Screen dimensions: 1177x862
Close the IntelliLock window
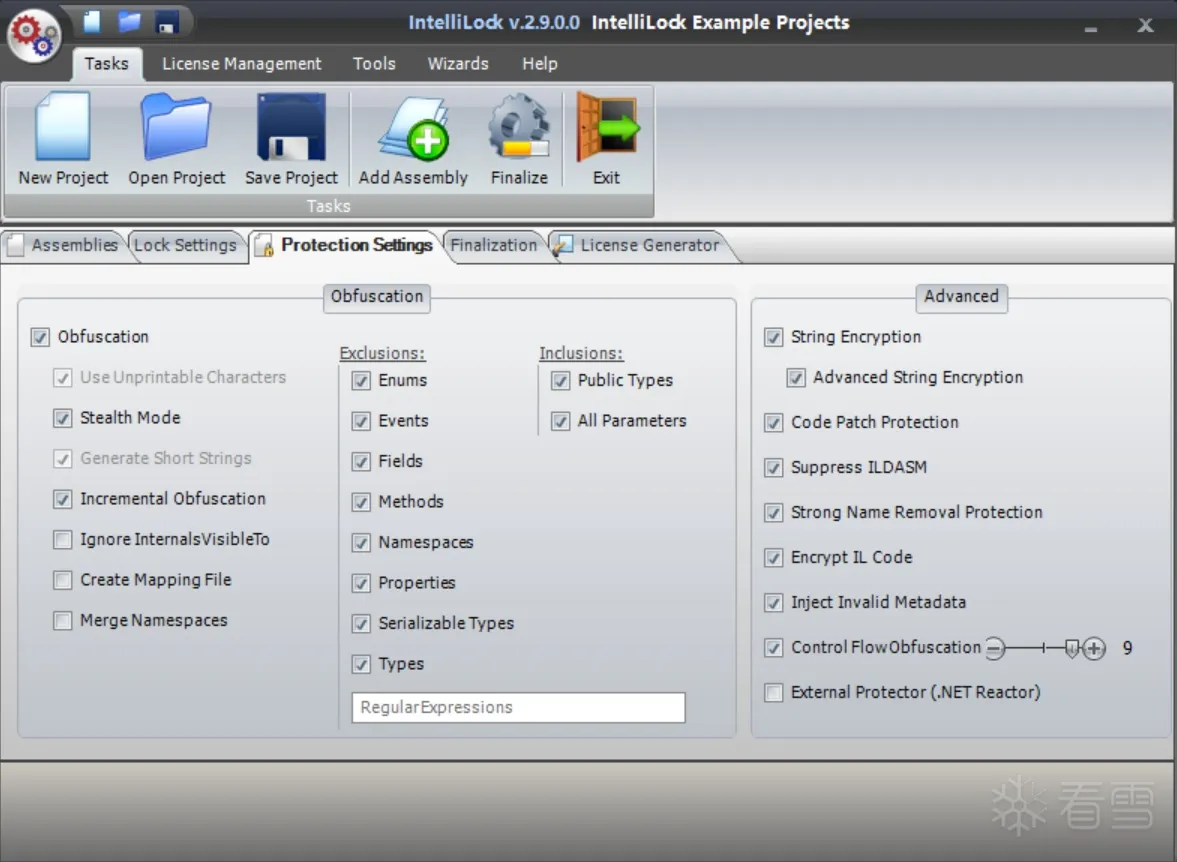click(1145, 26)
